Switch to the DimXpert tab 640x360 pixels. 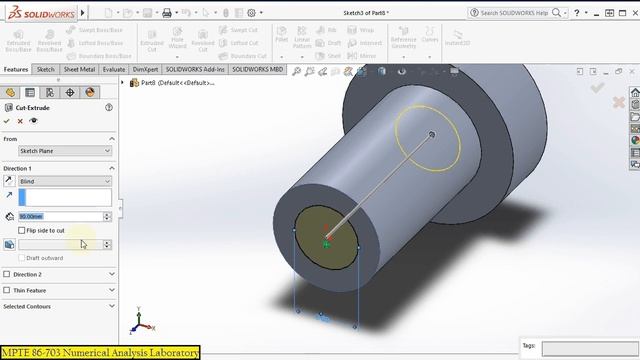145,69
